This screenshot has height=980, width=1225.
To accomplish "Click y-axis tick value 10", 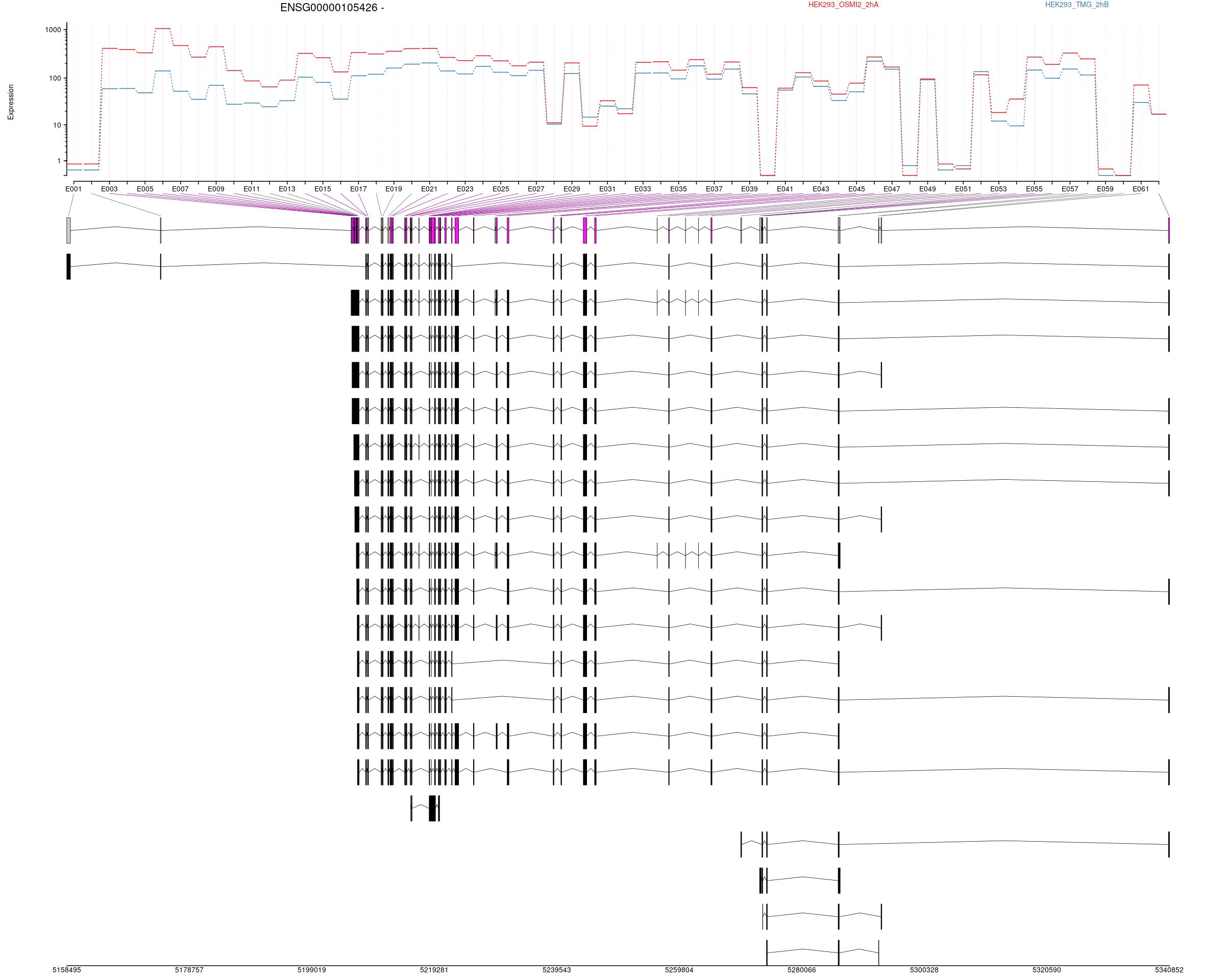I will [57, 125].
